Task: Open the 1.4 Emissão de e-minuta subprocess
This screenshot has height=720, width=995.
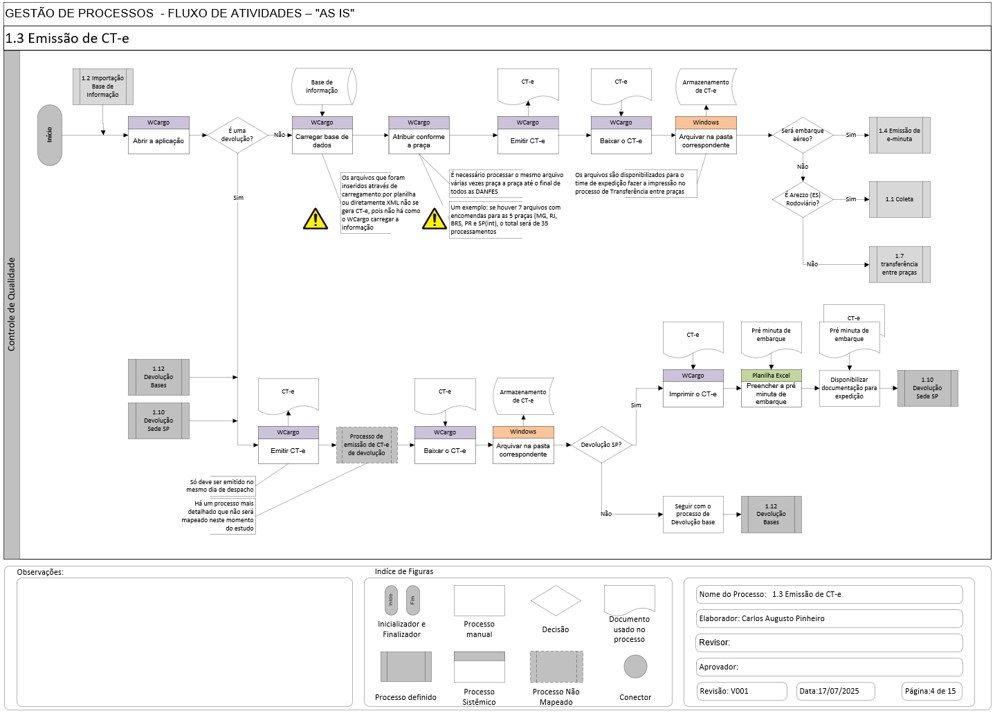Action: tap(900, 135)
